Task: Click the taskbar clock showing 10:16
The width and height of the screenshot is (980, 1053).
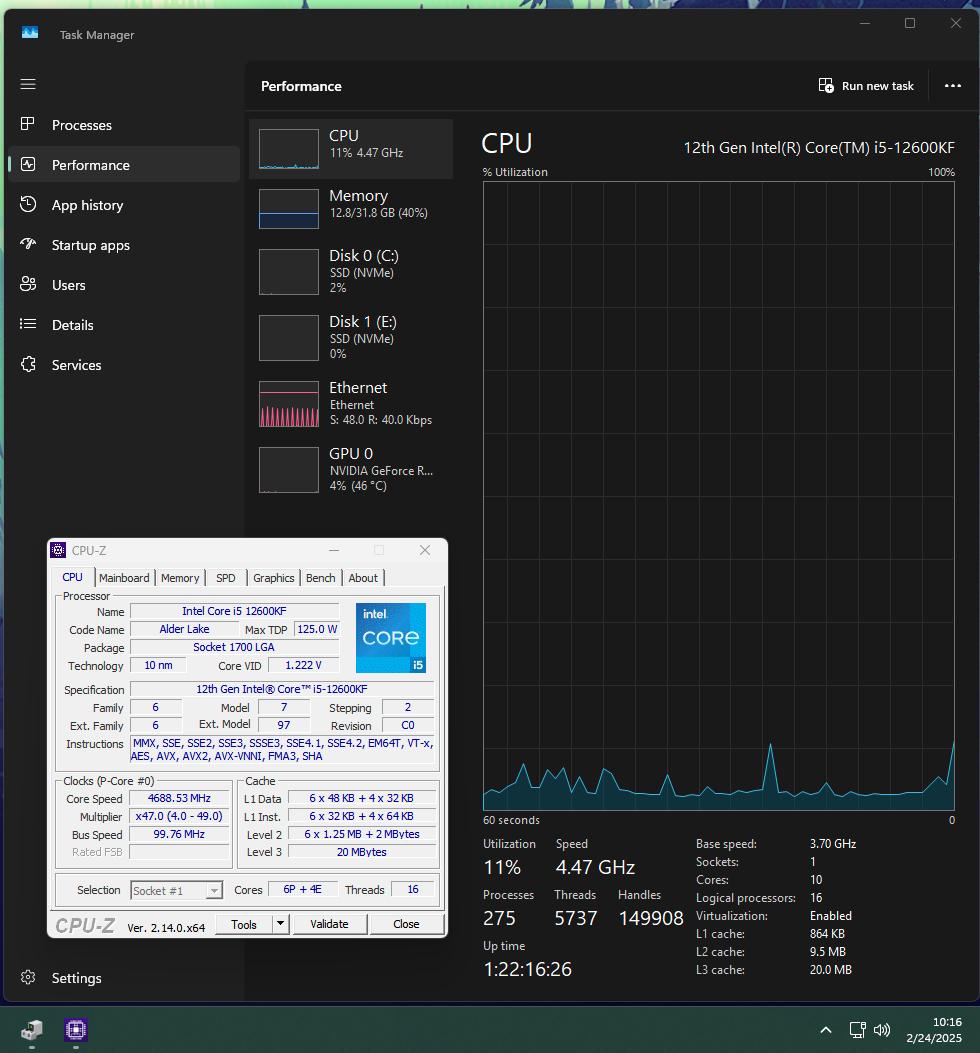Action: point(934,1029)
